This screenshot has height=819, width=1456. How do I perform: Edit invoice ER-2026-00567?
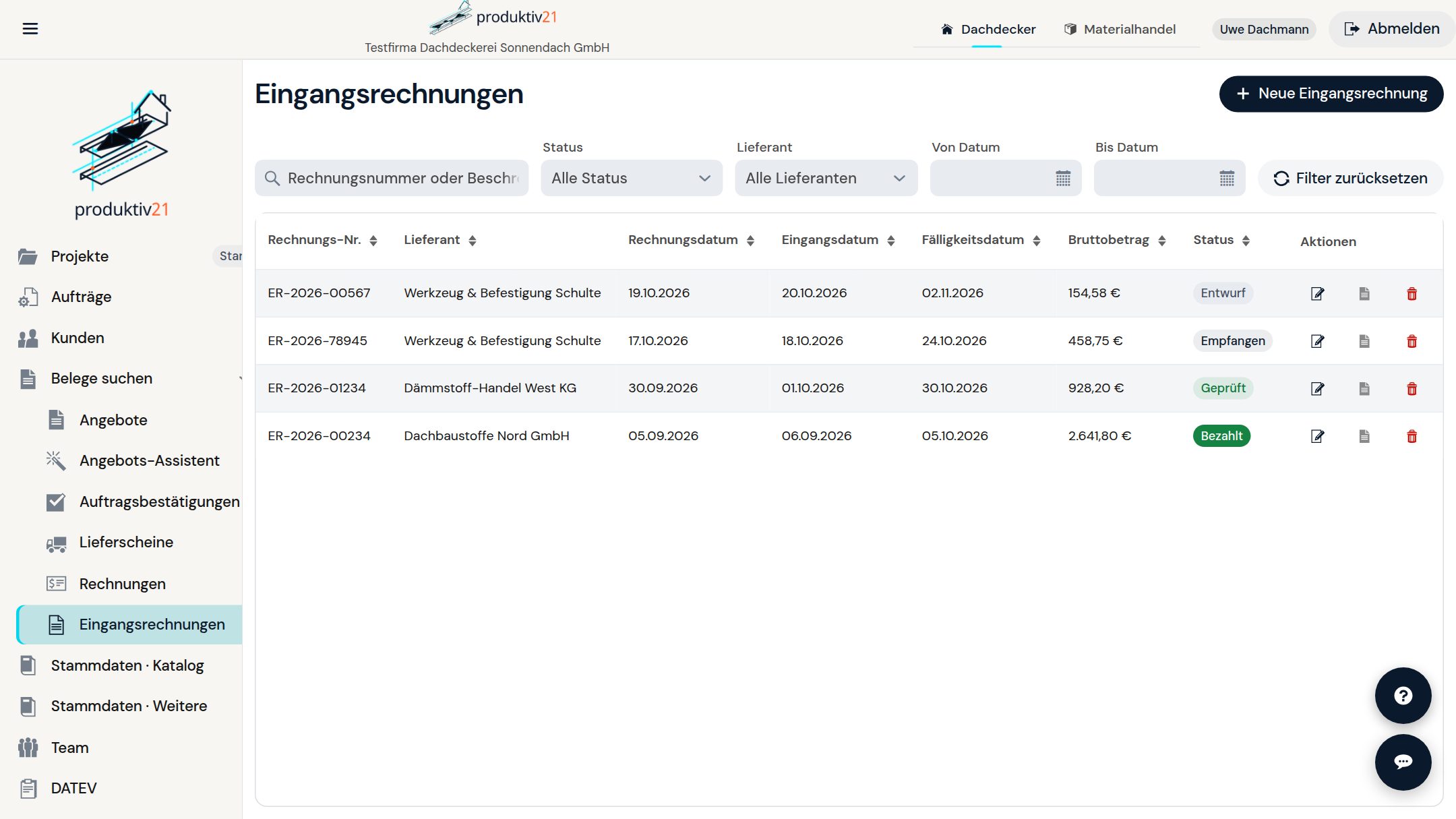click(1317, 293)
